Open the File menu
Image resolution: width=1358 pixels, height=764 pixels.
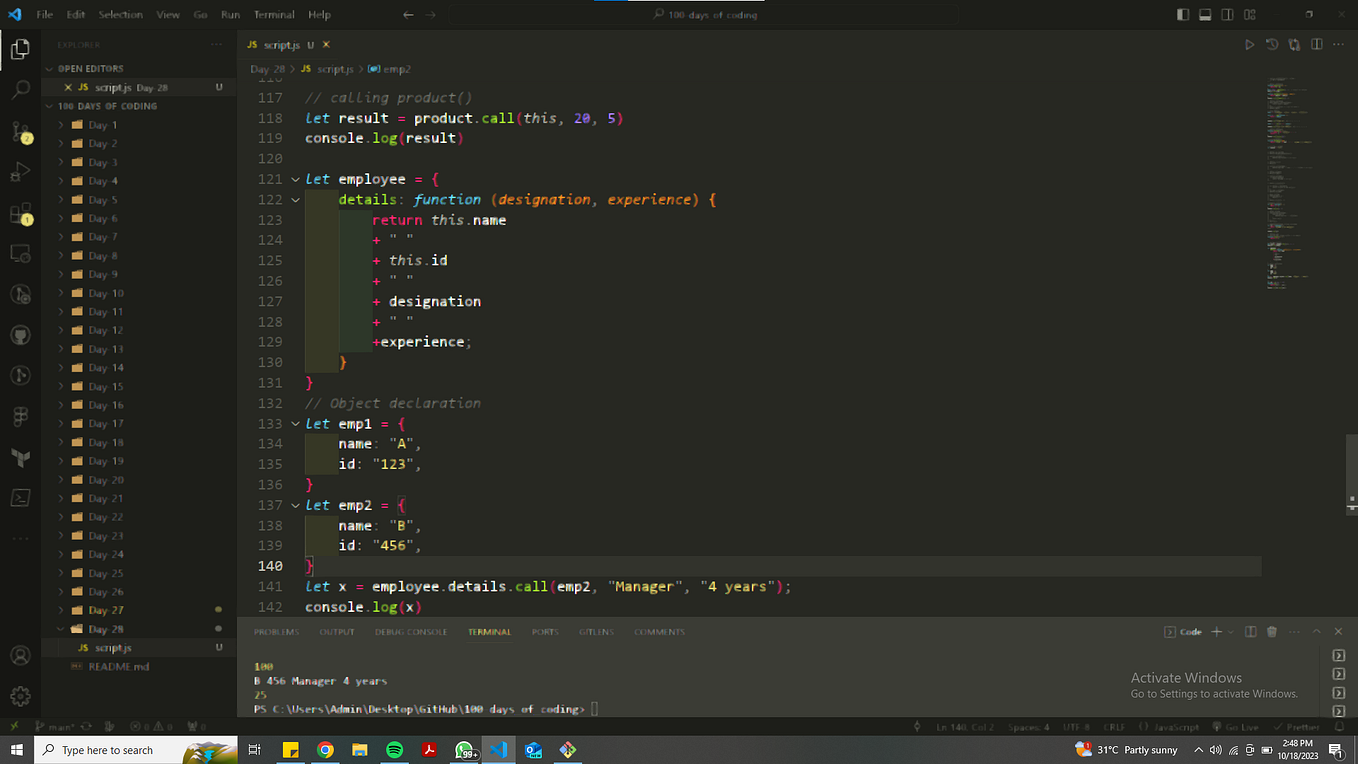[45, 15]
